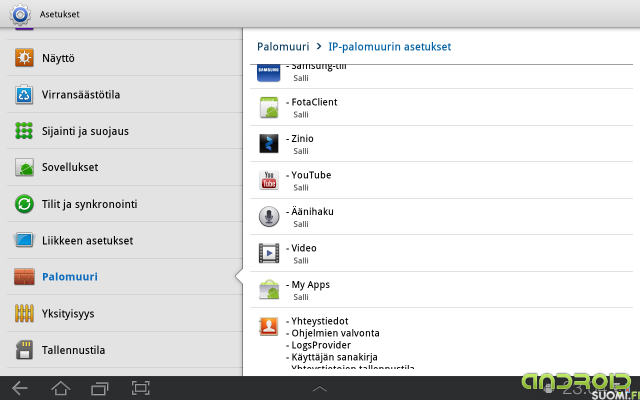Open the Tilit ja synkronointi sync icon
640x400 pixels.
click(24, 204)
